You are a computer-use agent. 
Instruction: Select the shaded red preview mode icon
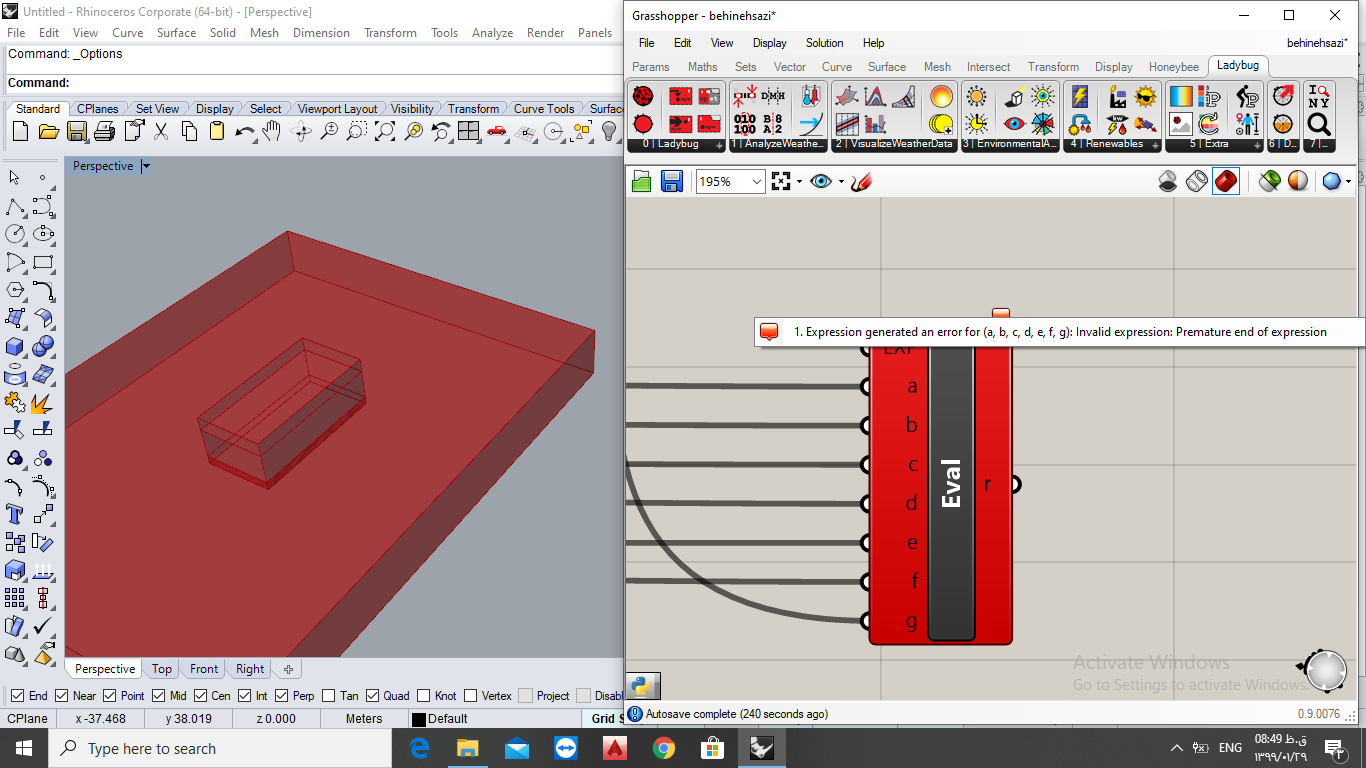pyautogui.click(x=1226, y=181)
